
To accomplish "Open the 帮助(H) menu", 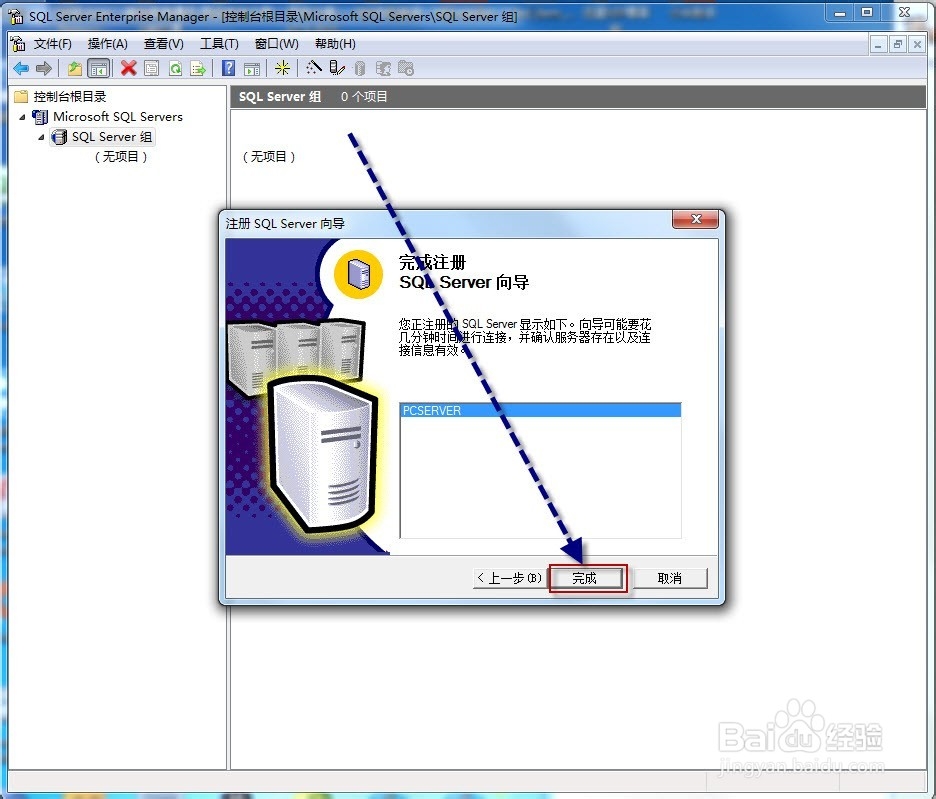I will [335, 44].
